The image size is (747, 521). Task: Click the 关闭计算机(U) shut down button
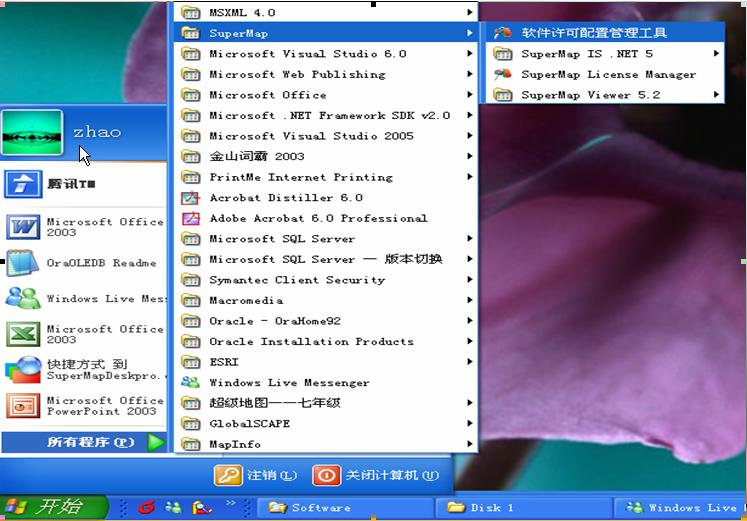[375, 475]
